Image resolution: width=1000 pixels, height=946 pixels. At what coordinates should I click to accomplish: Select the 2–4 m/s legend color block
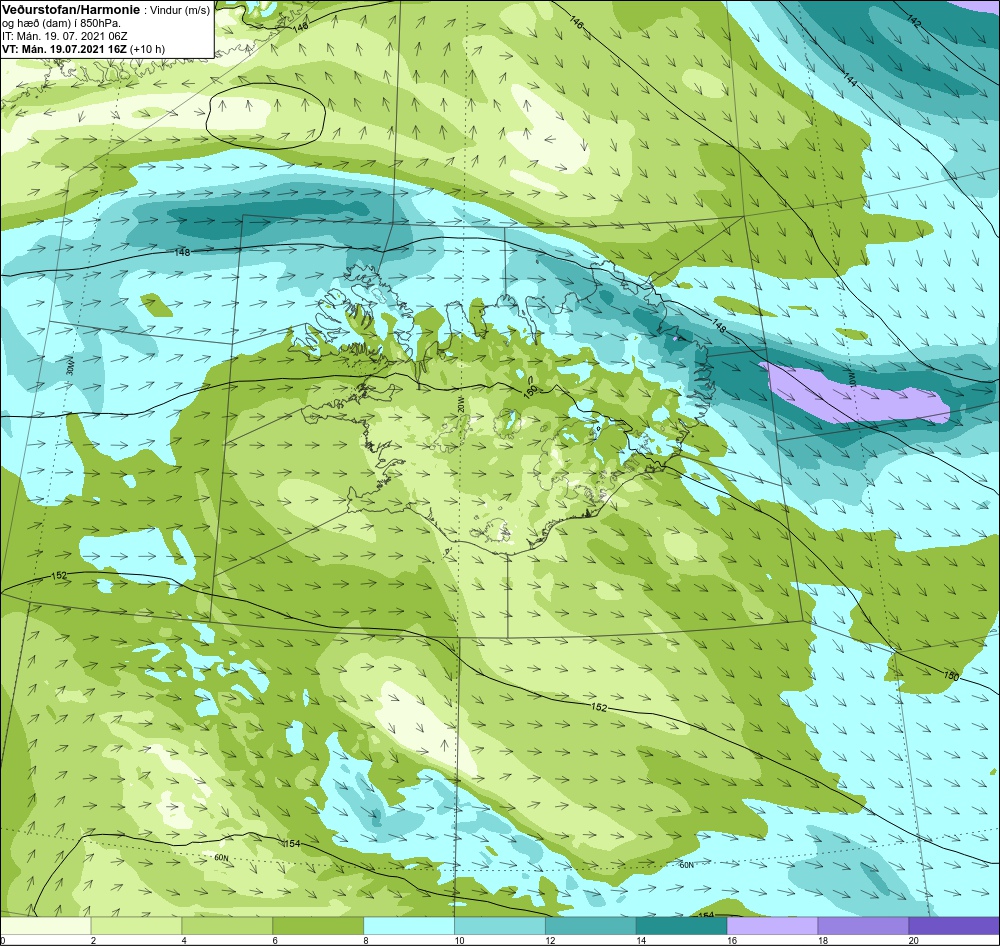[x=136, y=926]
